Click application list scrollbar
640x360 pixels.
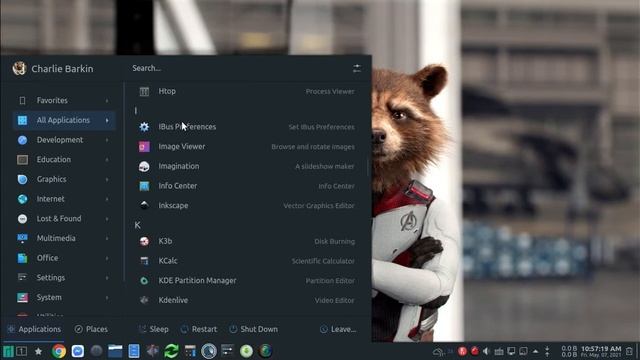(368, 167)
